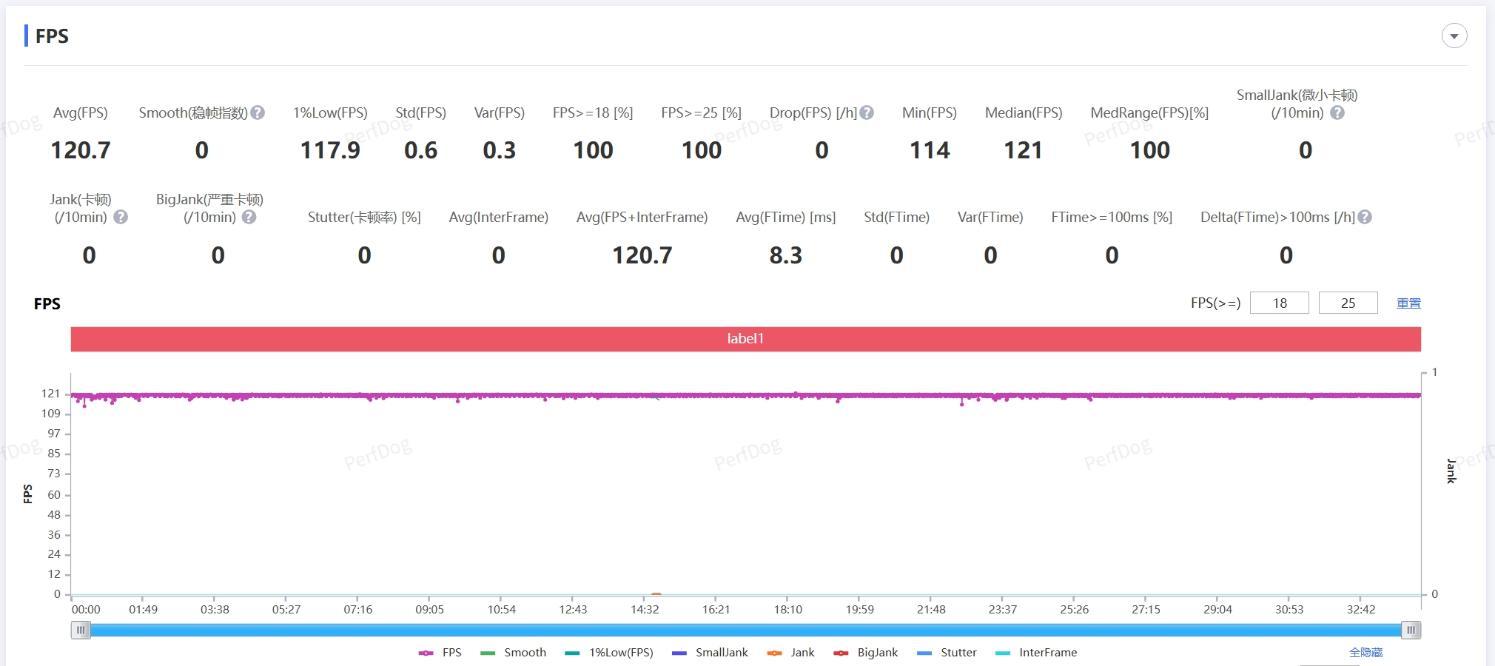Click help icon beside Drop(FPS) [/h]
The height and width of the screenshot is (666, 1495).
[x=867, y=113]
